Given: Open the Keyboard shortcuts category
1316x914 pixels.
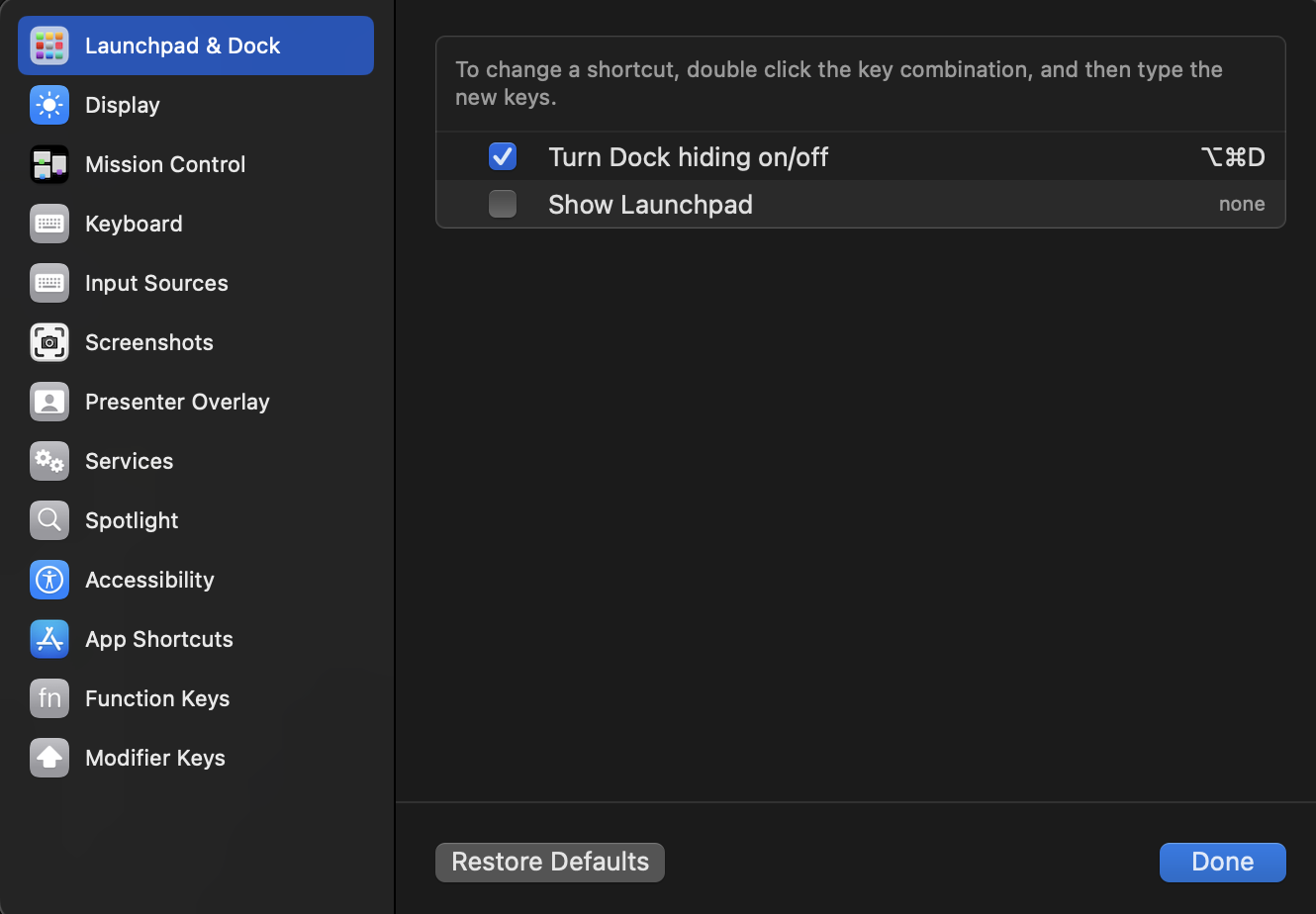Looking at the screenshot, I should pyautogui.click(x=134, y=224).
